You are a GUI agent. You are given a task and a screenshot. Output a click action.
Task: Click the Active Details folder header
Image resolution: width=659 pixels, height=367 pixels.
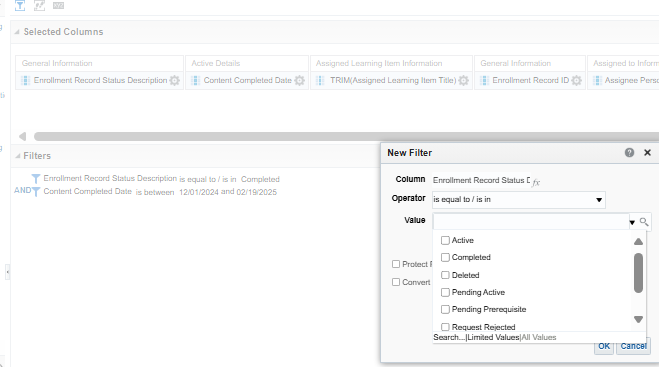point(216,63)
